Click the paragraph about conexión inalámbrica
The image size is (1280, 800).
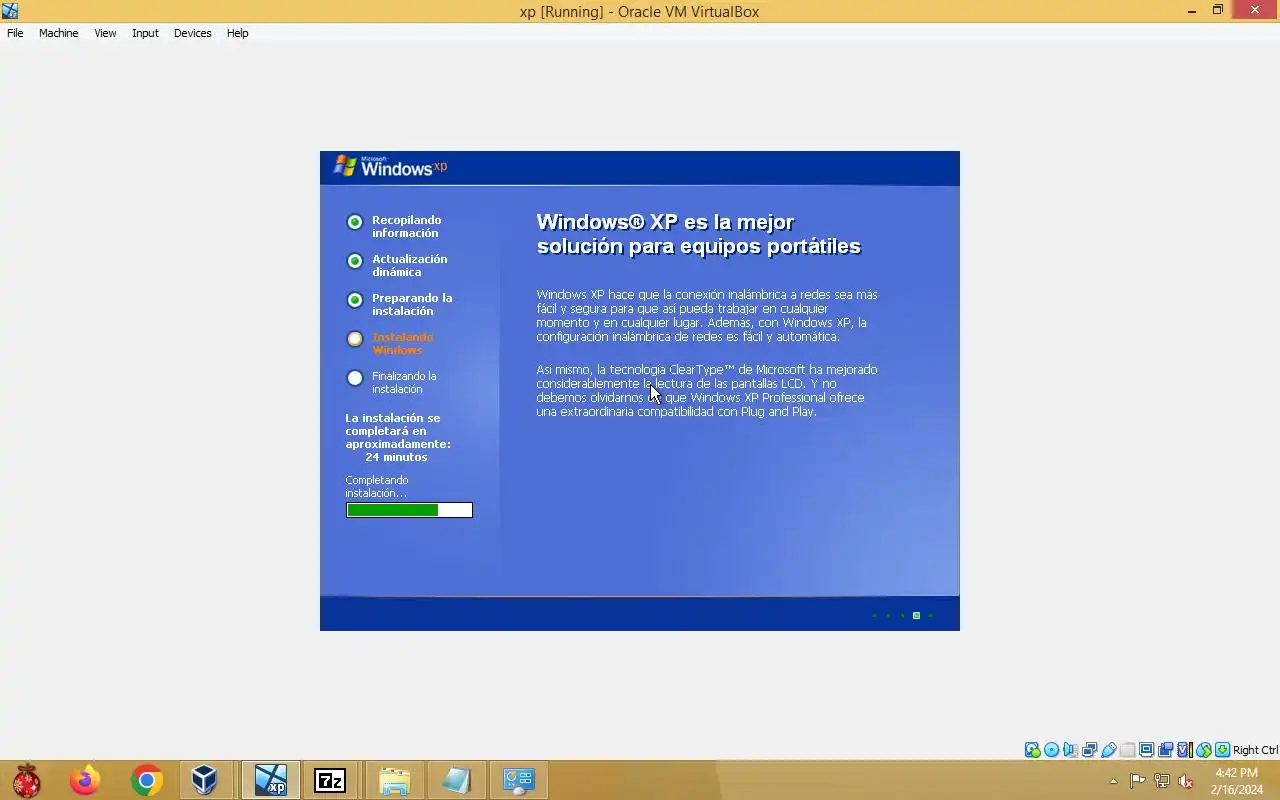707,316
